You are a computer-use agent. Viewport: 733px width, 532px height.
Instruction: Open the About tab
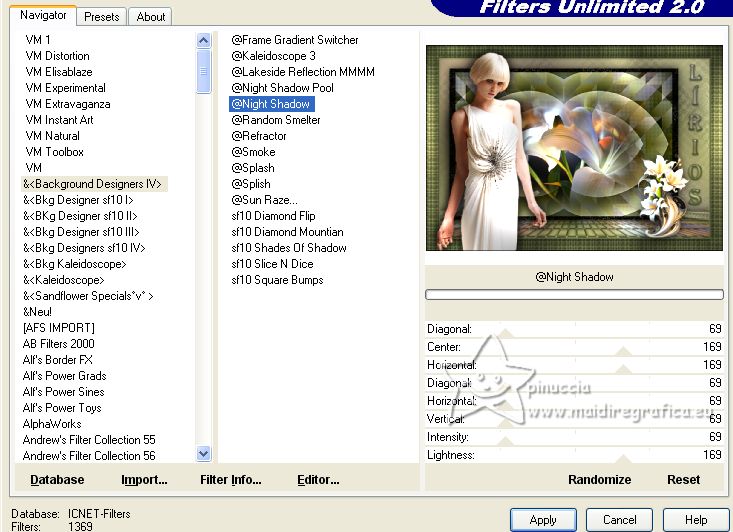[151, 17]
